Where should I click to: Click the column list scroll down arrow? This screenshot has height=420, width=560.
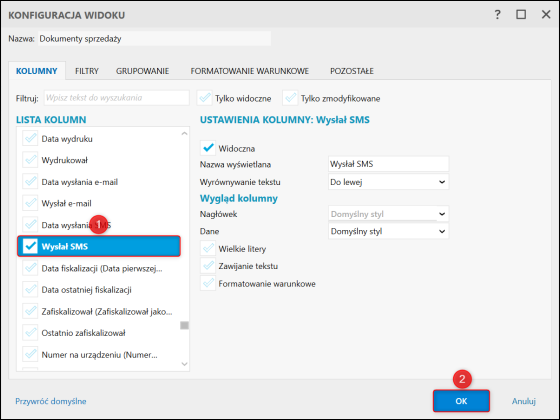click(x=184, y=364)
